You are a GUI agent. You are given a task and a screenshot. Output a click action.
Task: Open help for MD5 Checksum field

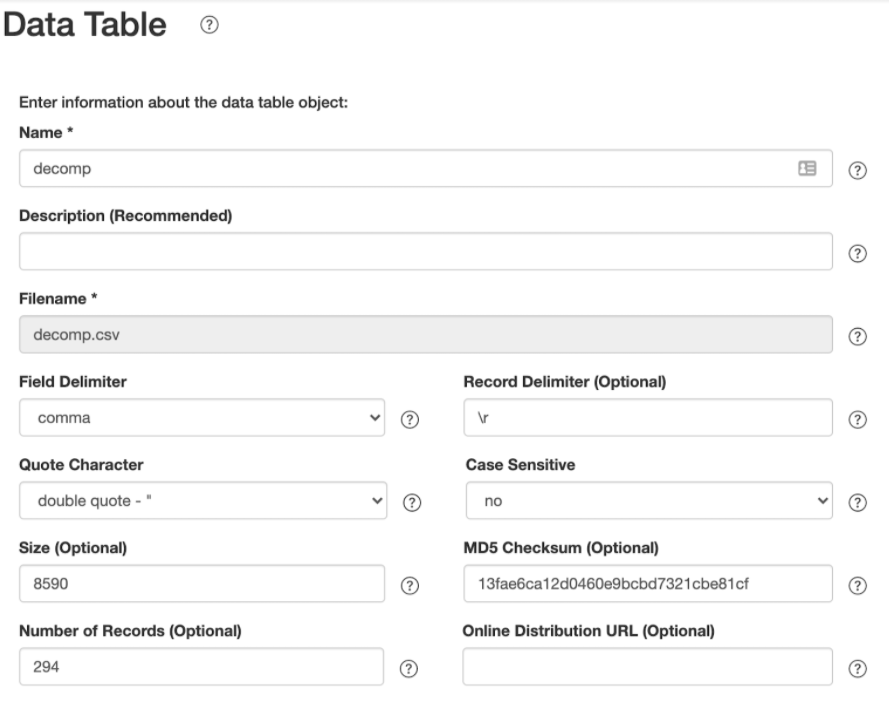tap(857, 586)
